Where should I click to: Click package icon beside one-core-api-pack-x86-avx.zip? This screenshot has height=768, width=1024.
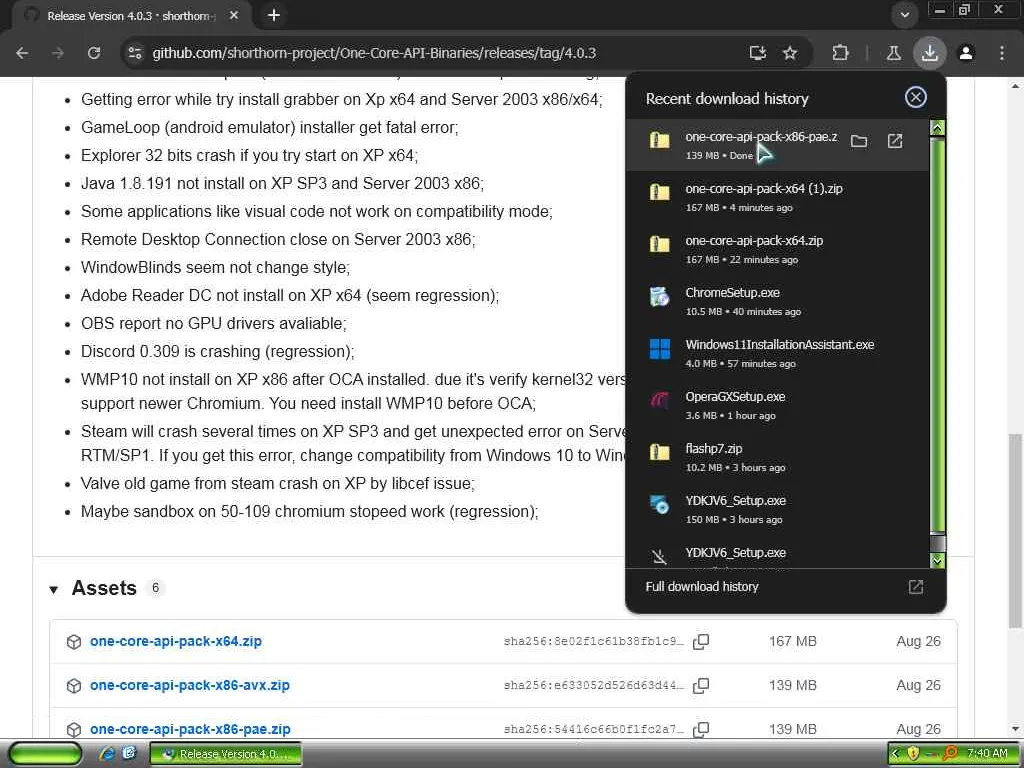pyautogui.click(x=74, y=686)
